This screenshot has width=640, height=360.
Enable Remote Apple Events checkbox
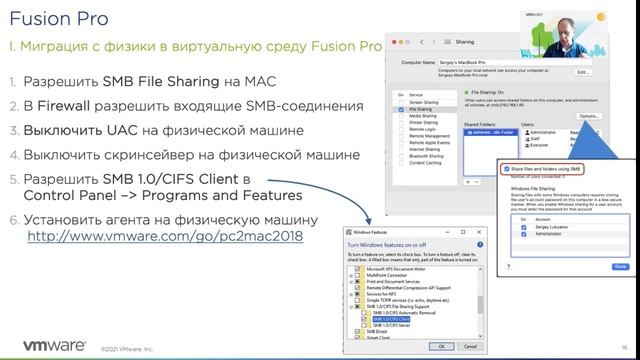point(401,143)
